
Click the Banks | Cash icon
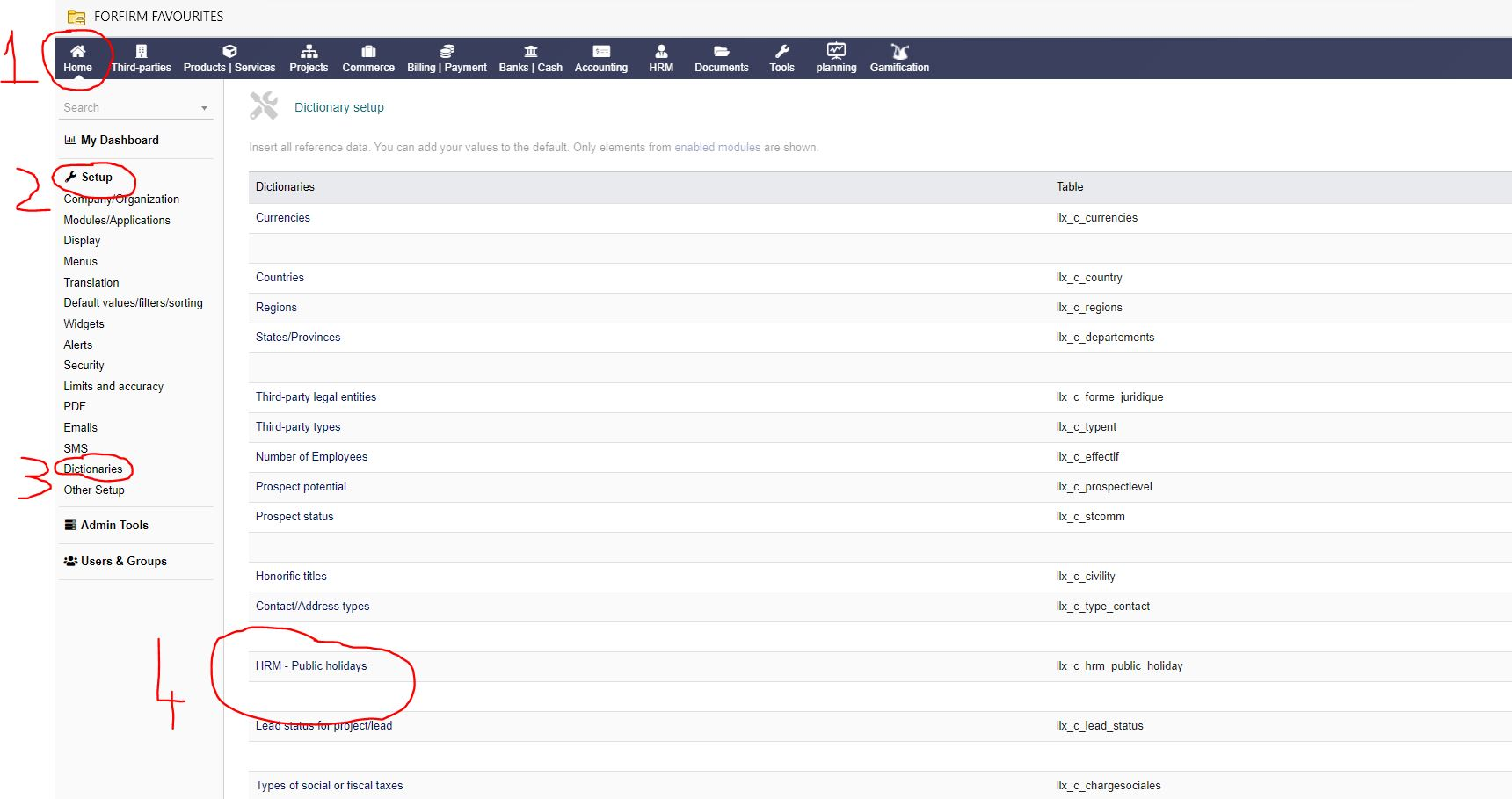530,51
